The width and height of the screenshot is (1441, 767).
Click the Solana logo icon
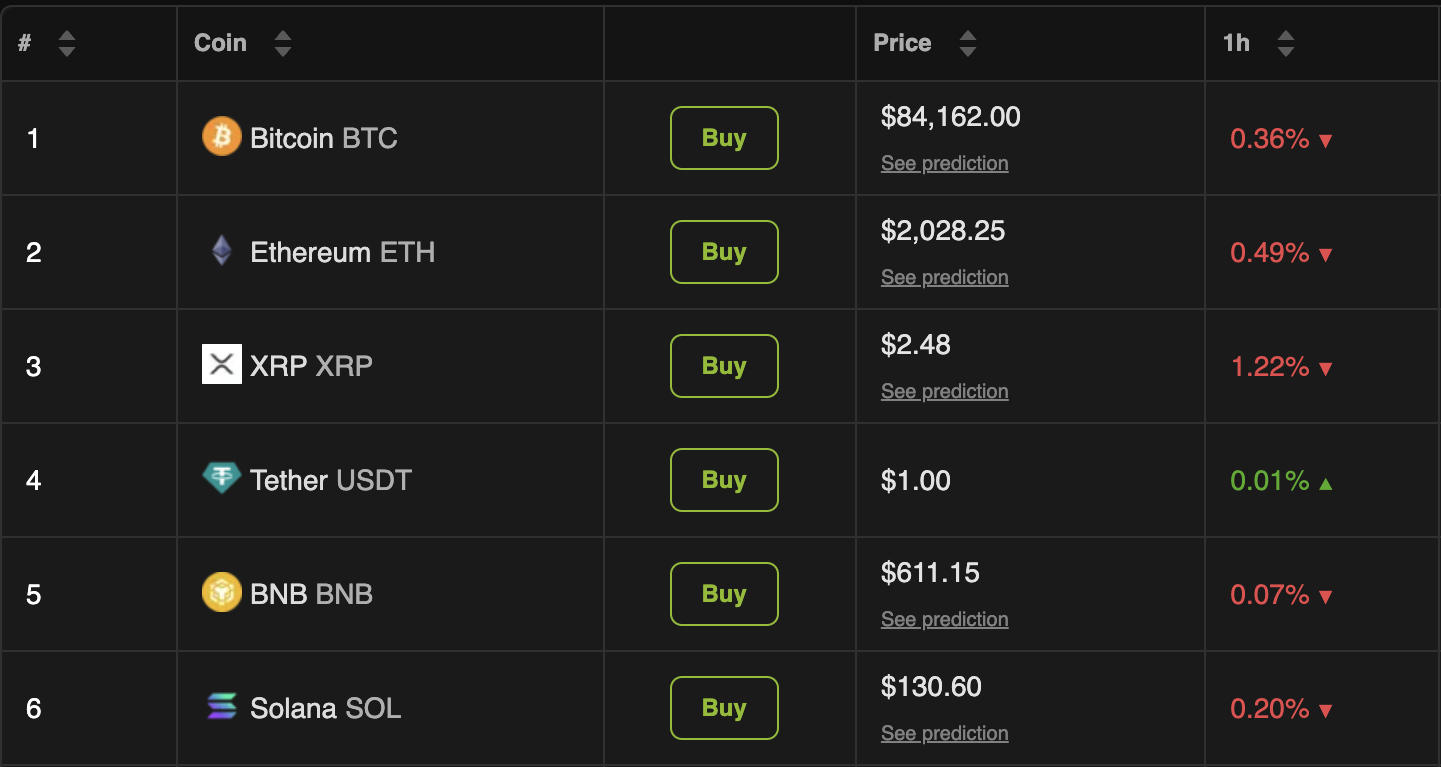pos(221,707)
